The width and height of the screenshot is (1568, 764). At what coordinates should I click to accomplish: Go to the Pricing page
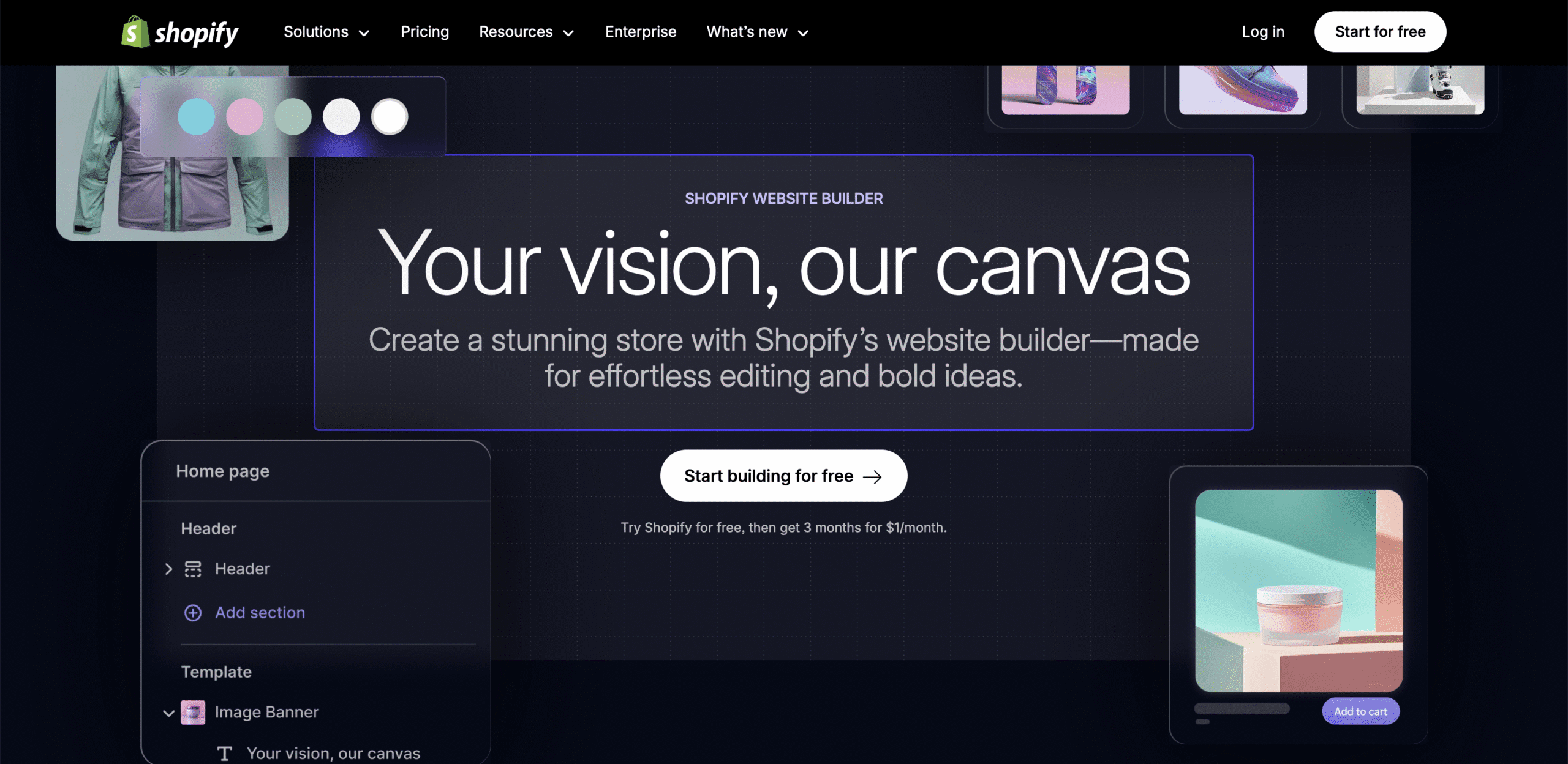click(424, 32)
